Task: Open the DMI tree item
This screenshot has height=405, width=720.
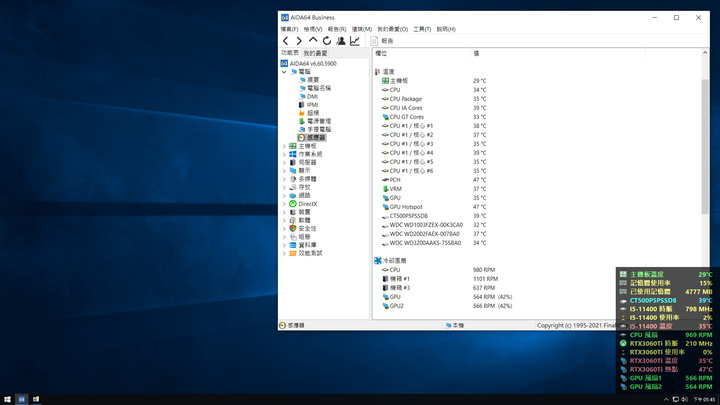Action: pos(308,96)
